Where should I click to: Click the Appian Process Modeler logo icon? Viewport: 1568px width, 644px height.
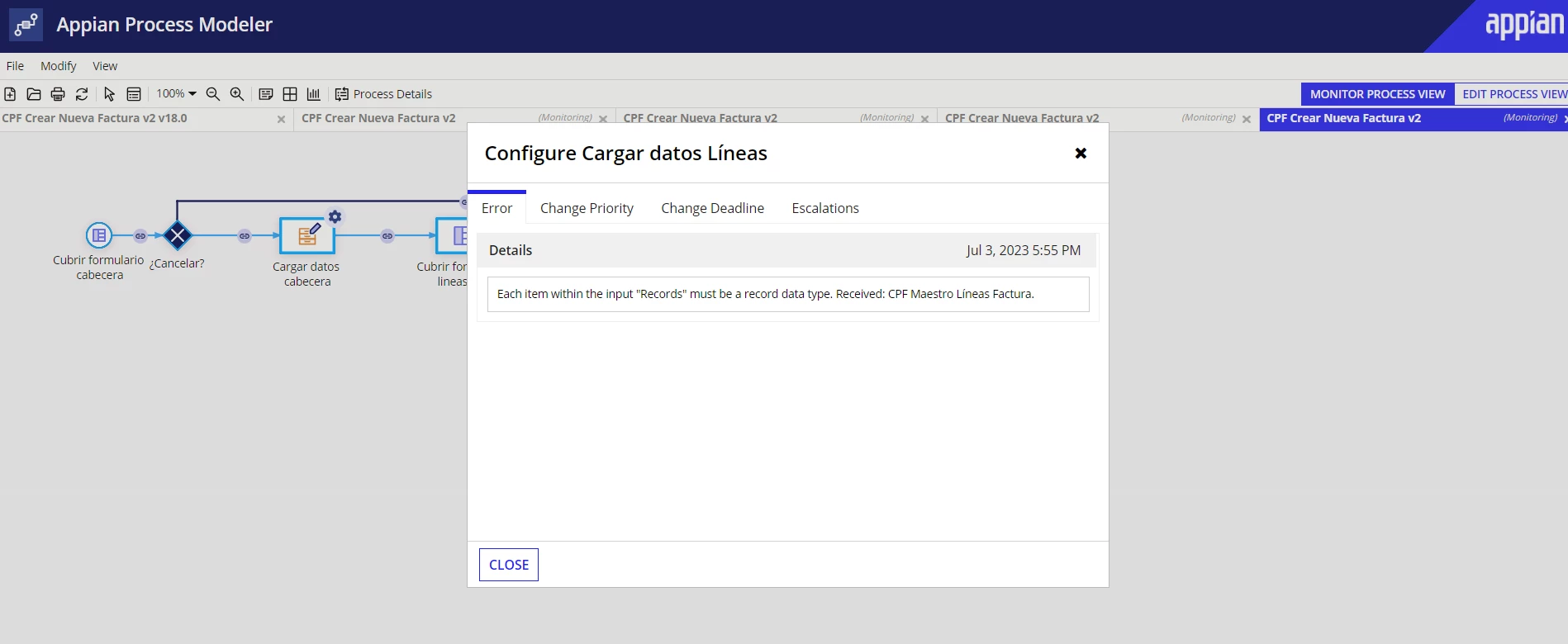pos(26,25)
